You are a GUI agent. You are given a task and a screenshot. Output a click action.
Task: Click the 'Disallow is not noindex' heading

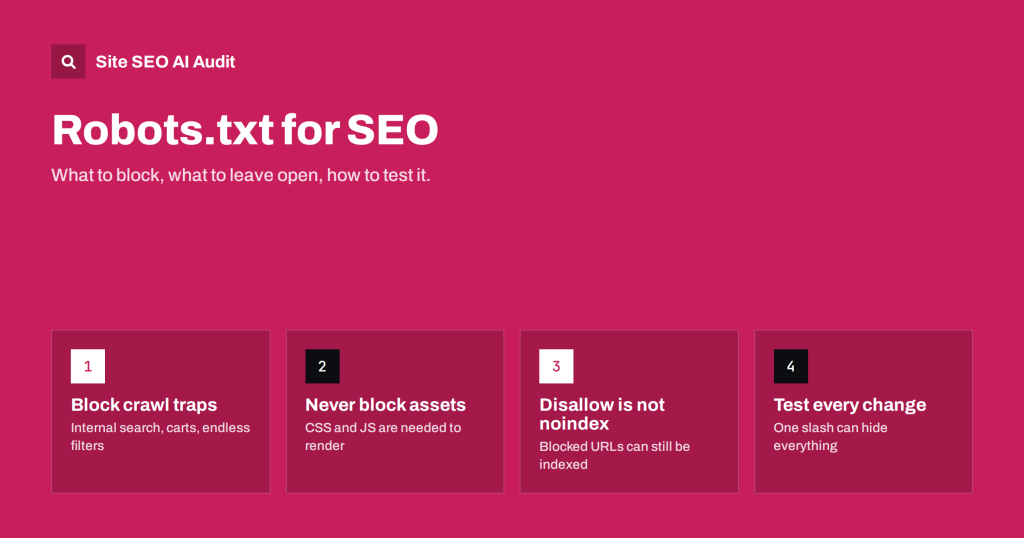coord(601,414)
